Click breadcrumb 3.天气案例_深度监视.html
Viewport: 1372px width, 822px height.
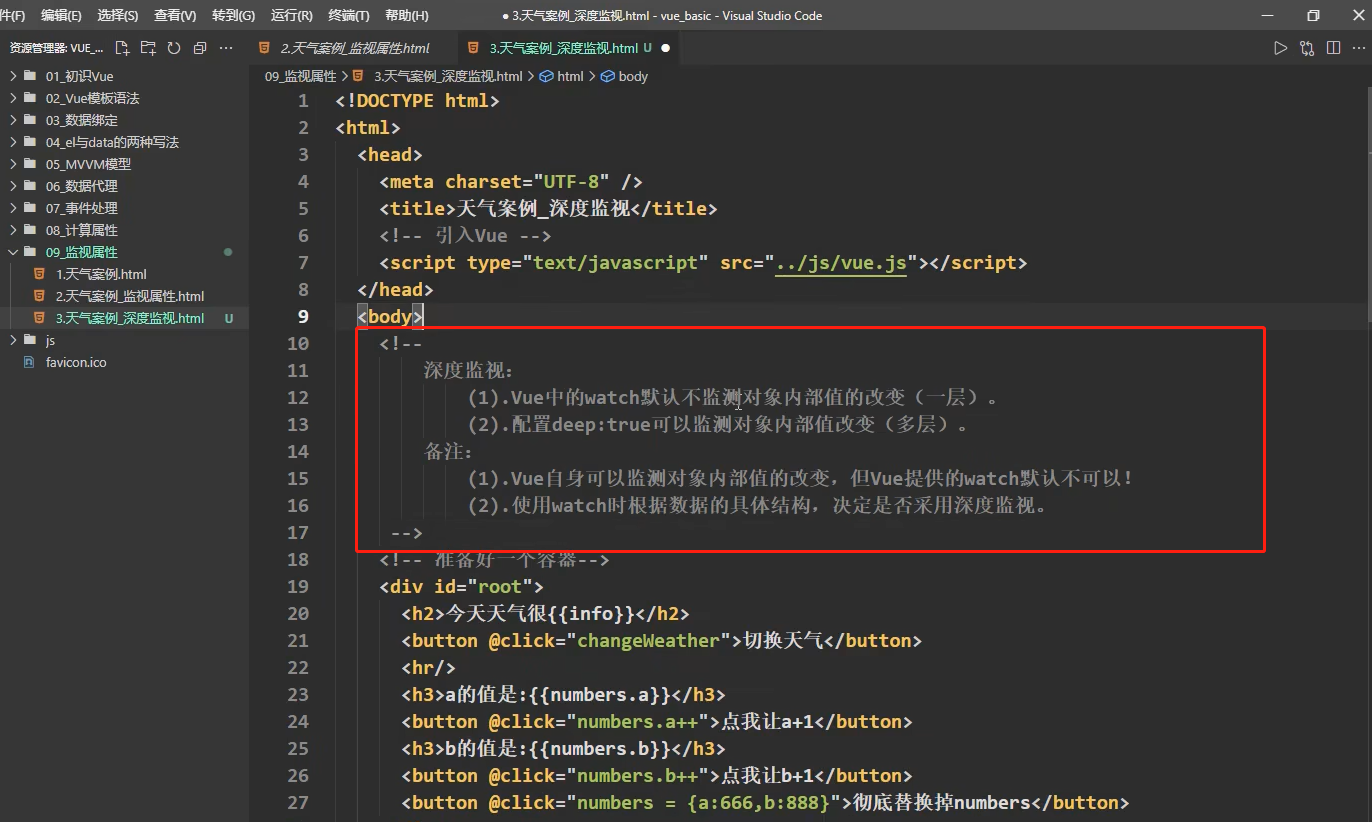pyautogui.click(x=448, y=76)
